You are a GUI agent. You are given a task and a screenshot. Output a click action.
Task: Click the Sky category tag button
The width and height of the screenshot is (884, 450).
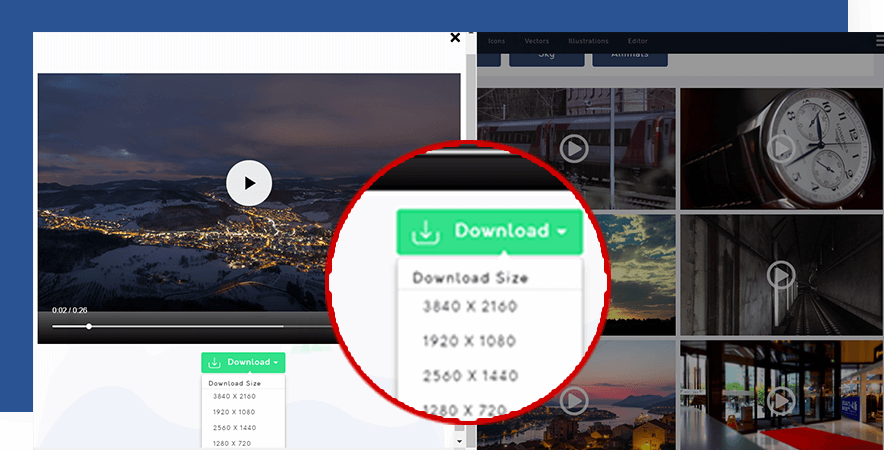546,56
